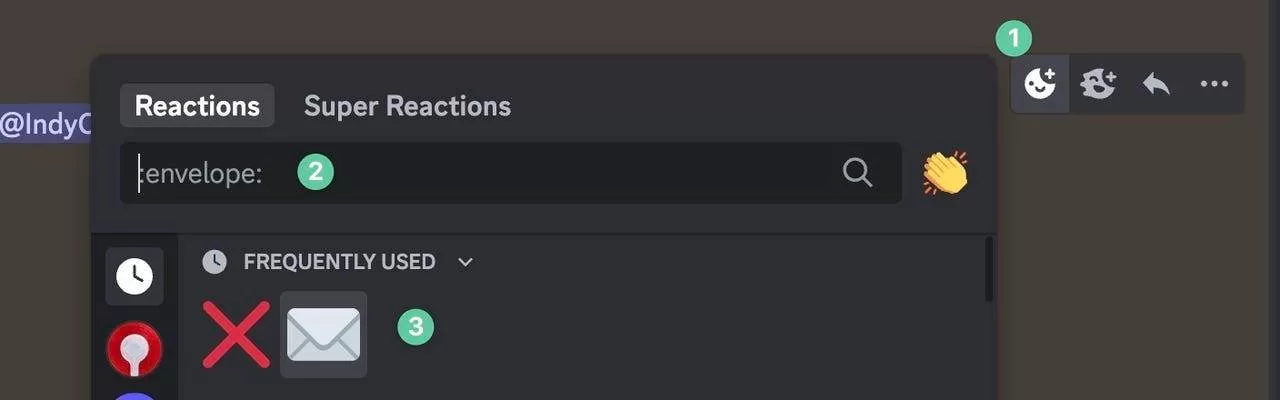
Task: Click the magnifying glass search icon
Action: (857, 173)
